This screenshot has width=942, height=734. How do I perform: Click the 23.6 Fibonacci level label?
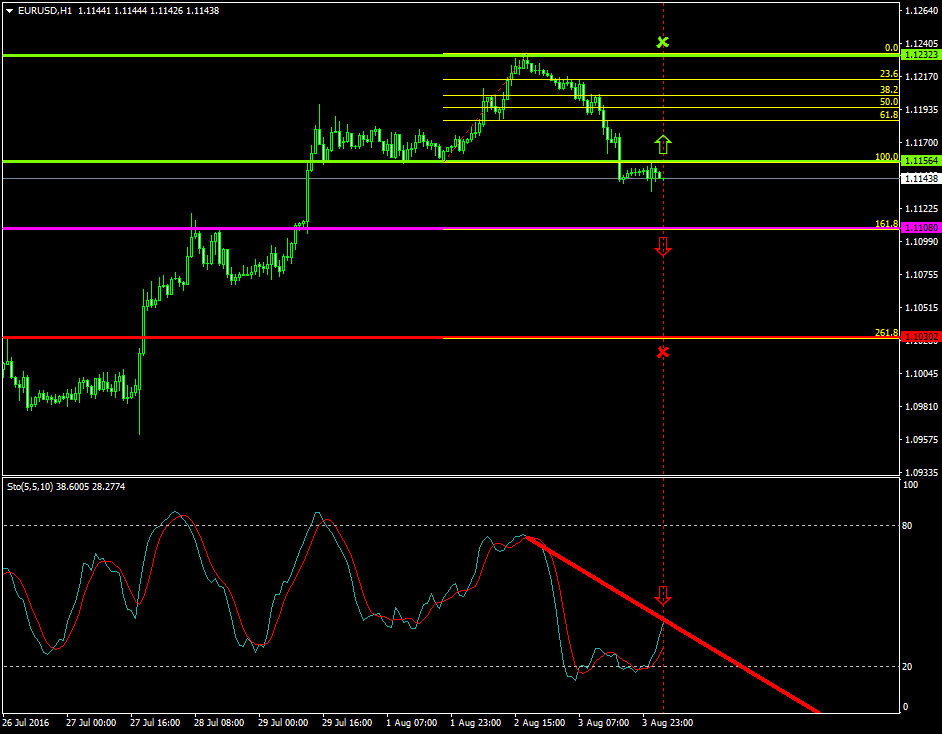[888, 74]
